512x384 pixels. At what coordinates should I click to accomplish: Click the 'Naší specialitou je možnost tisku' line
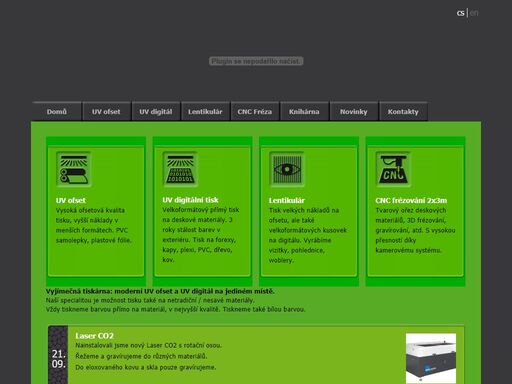click(x=150, y=300)
